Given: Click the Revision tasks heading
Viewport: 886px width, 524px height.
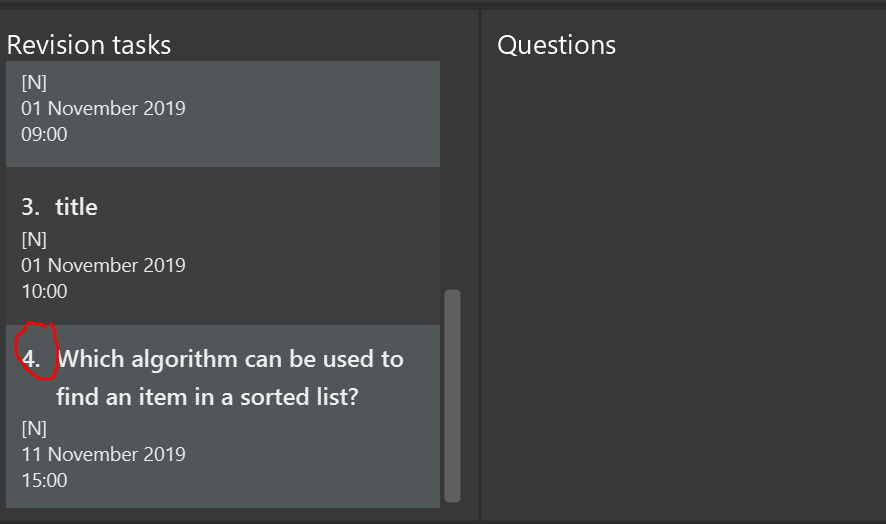Looking at the screenshot, I should [x=89, y=45].
